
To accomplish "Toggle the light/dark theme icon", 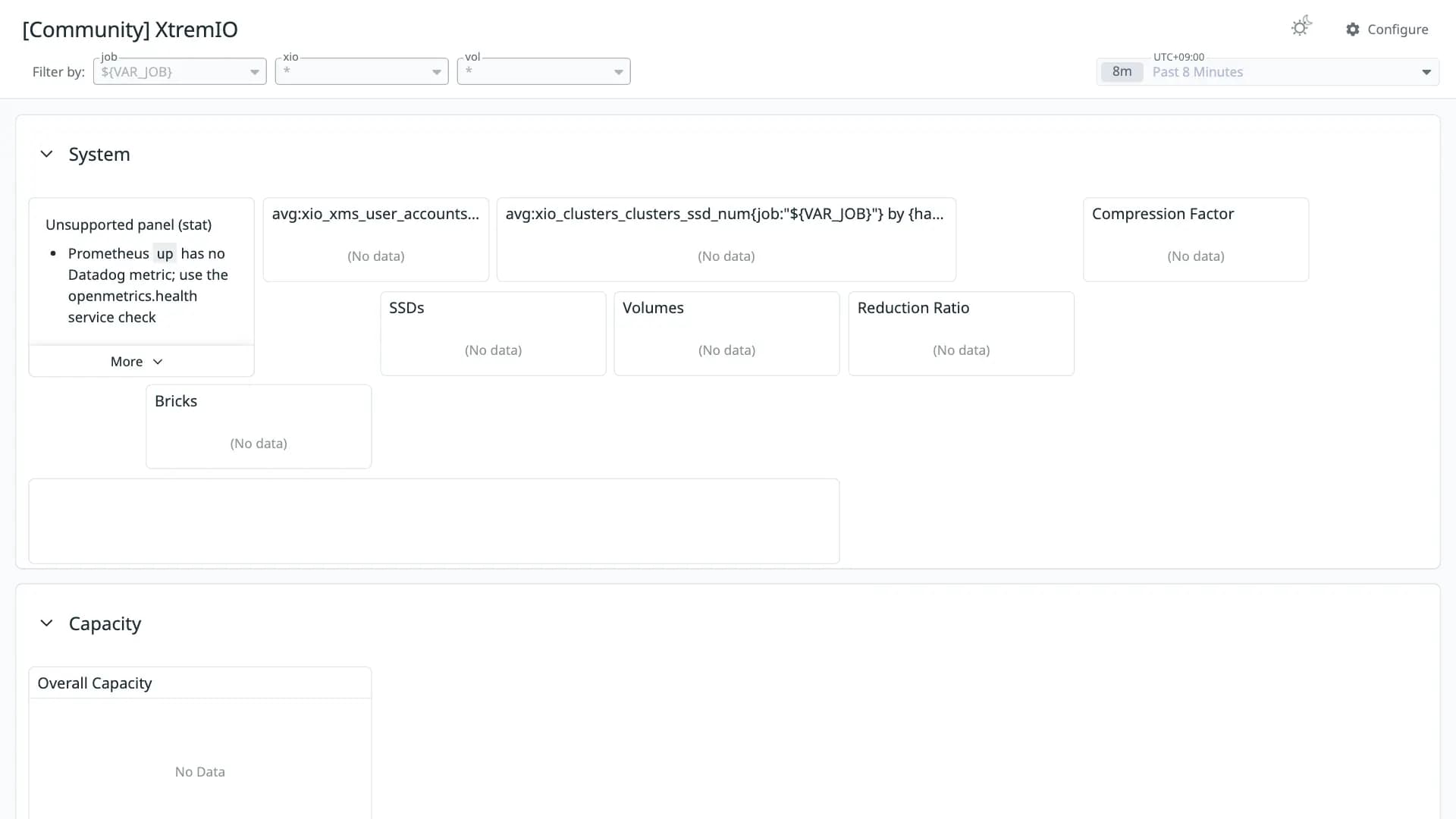I will point(1301,27).
